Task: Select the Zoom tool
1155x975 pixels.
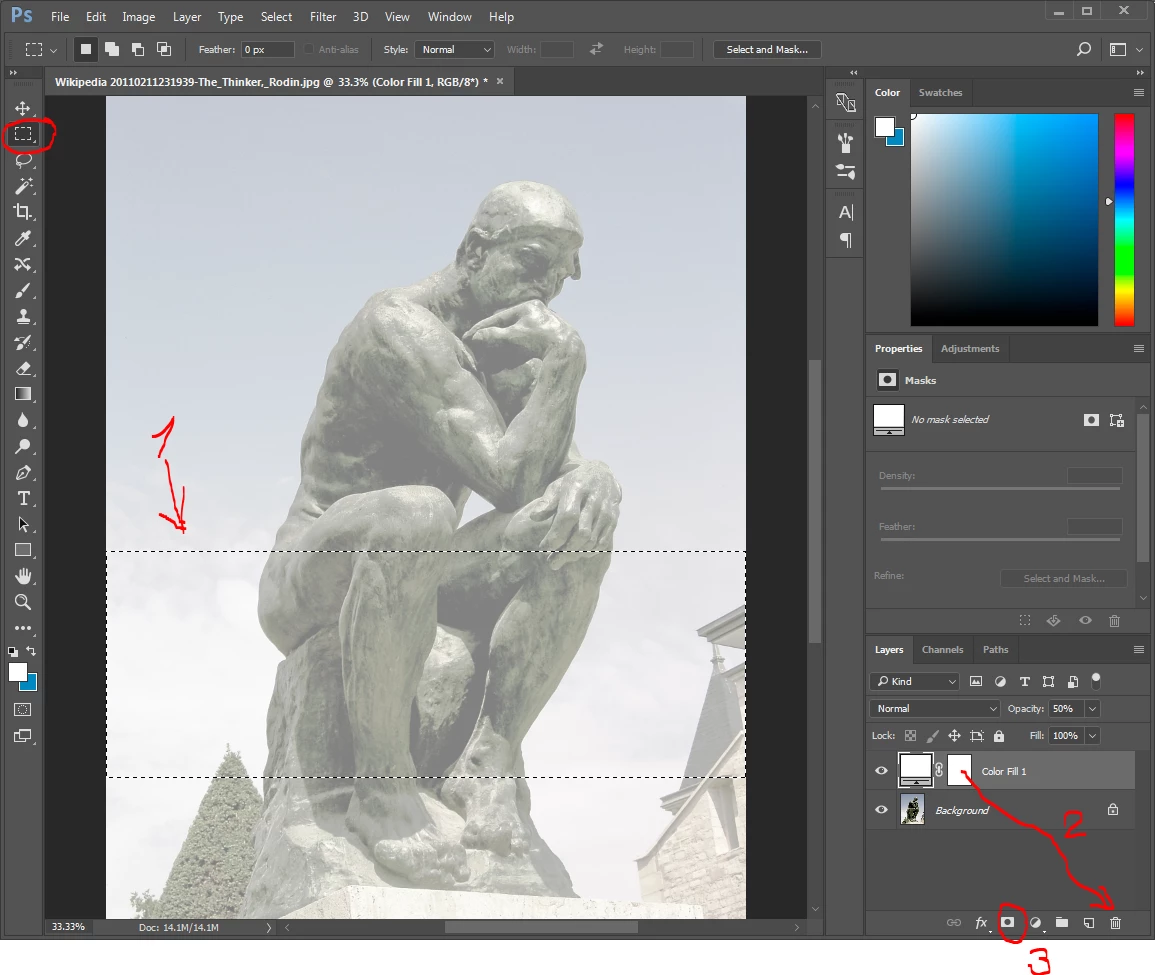Action: click(x=23, y=602)
